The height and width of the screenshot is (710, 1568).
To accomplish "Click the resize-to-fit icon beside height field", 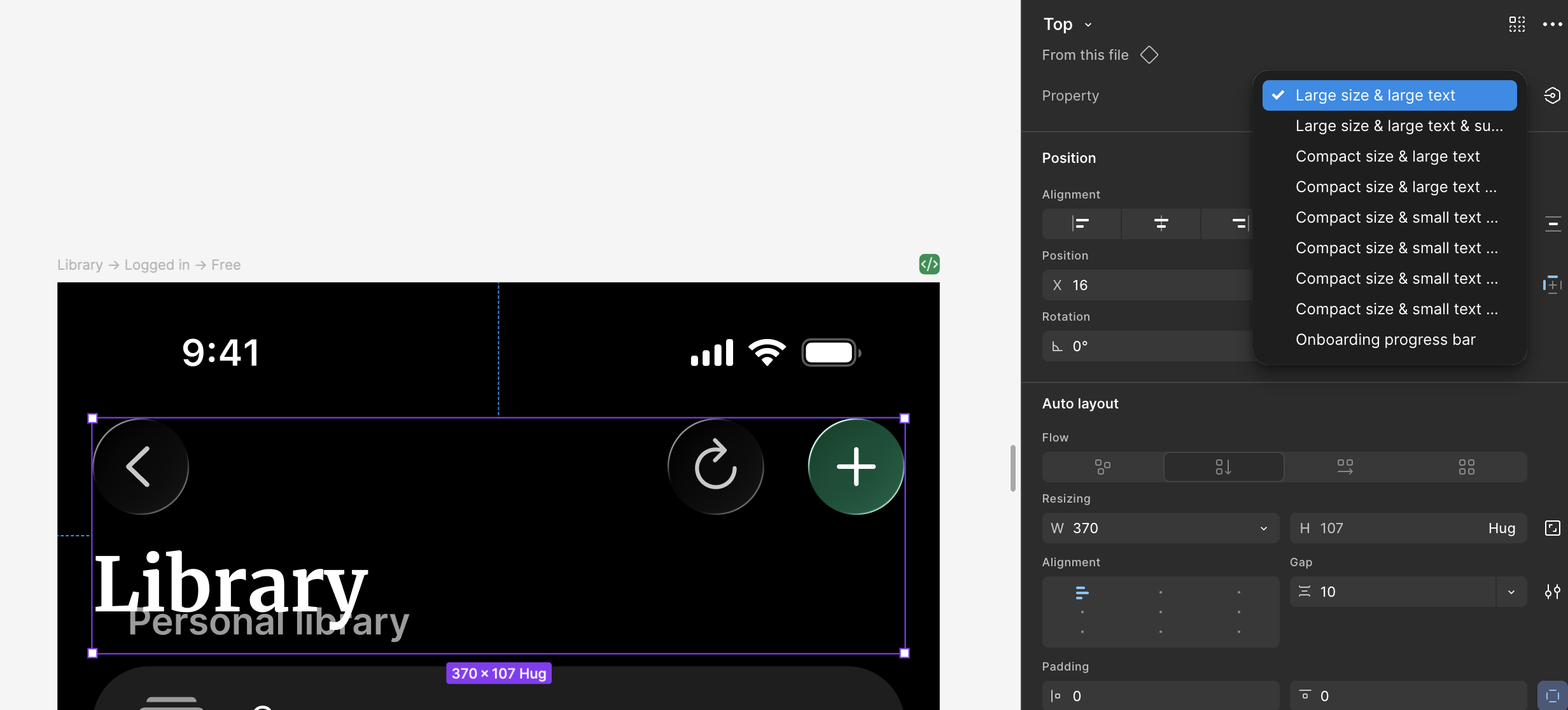I will [1552, 528].
